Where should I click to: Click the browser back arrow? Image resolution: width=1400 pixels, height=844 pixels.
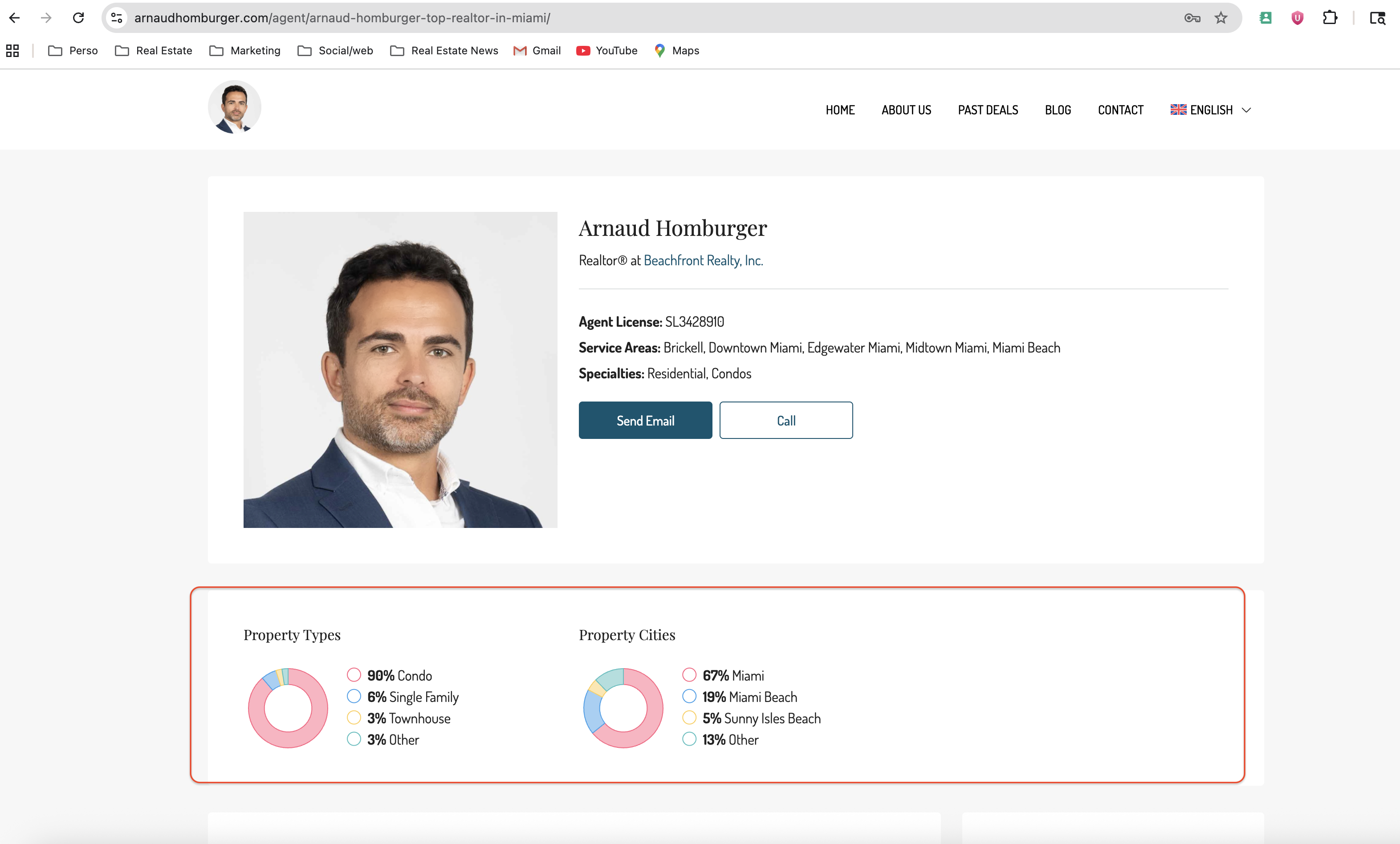(15, 18)
